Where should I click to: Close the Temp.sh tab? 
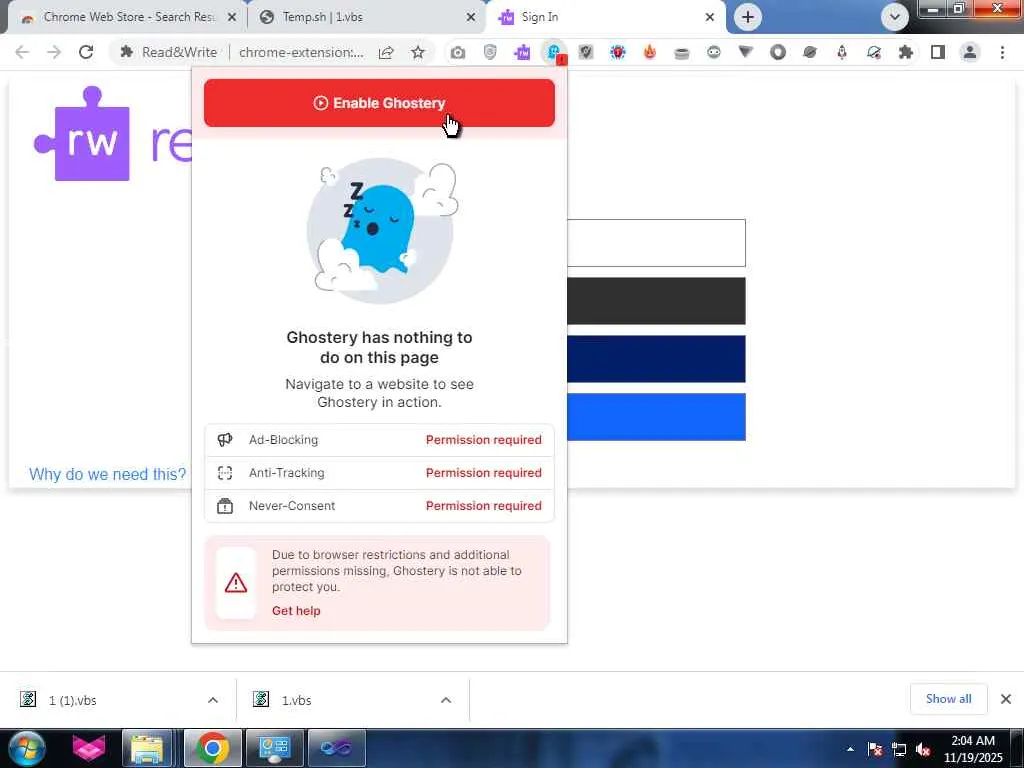pos(471,17)
